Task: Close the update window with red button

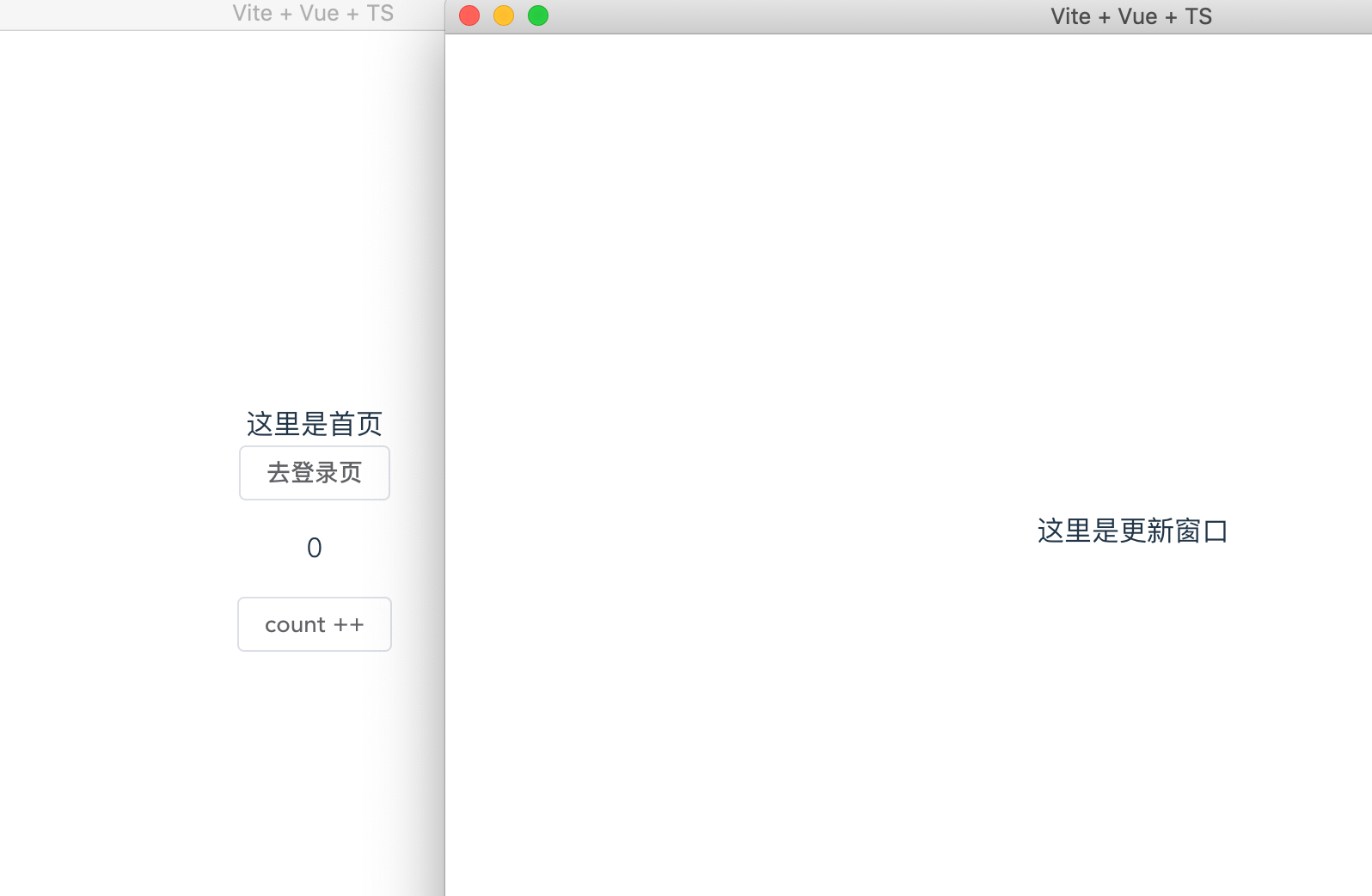Action: 469,15
